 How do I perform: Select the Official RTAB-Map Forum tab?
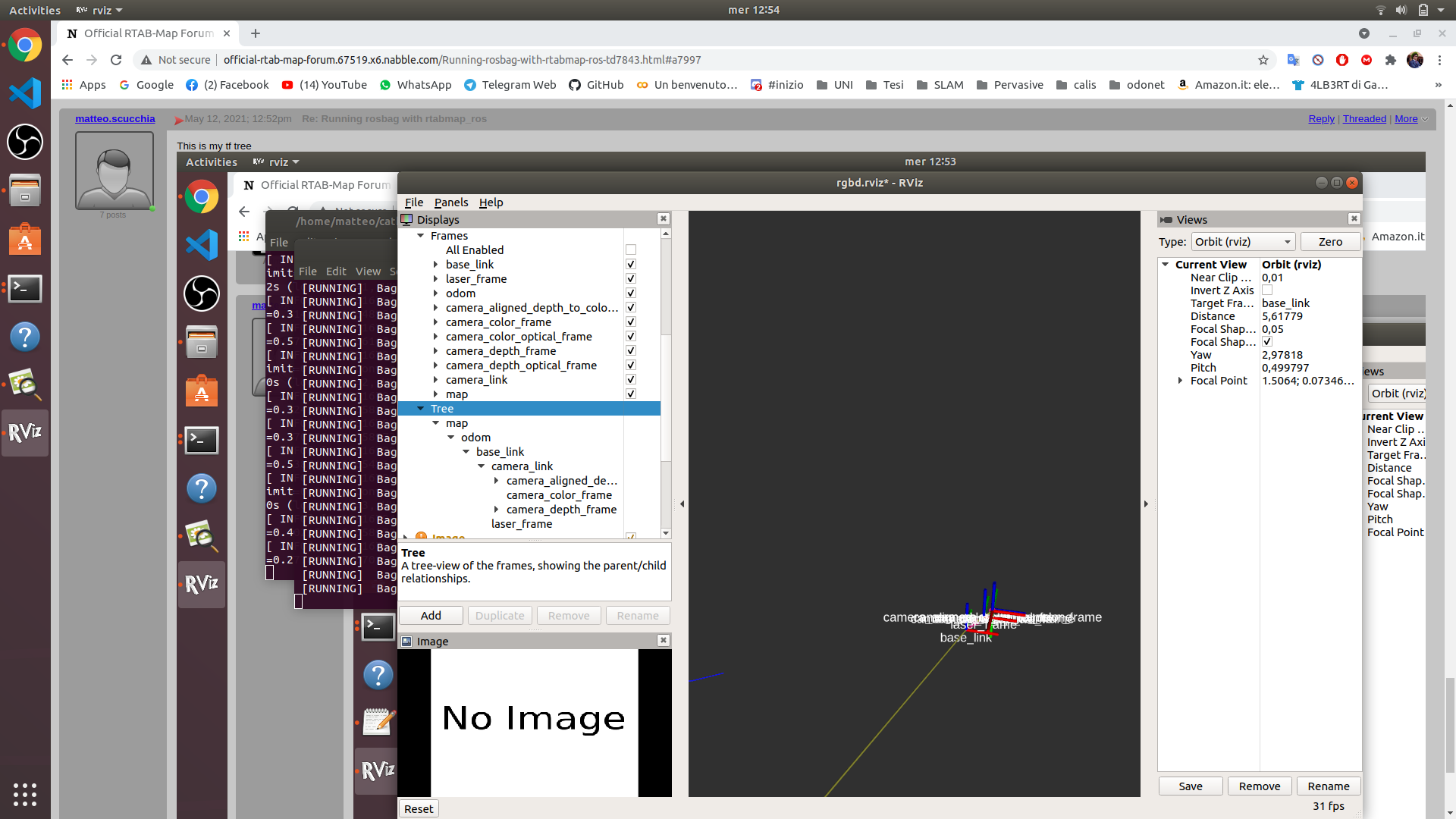point(149,33)
